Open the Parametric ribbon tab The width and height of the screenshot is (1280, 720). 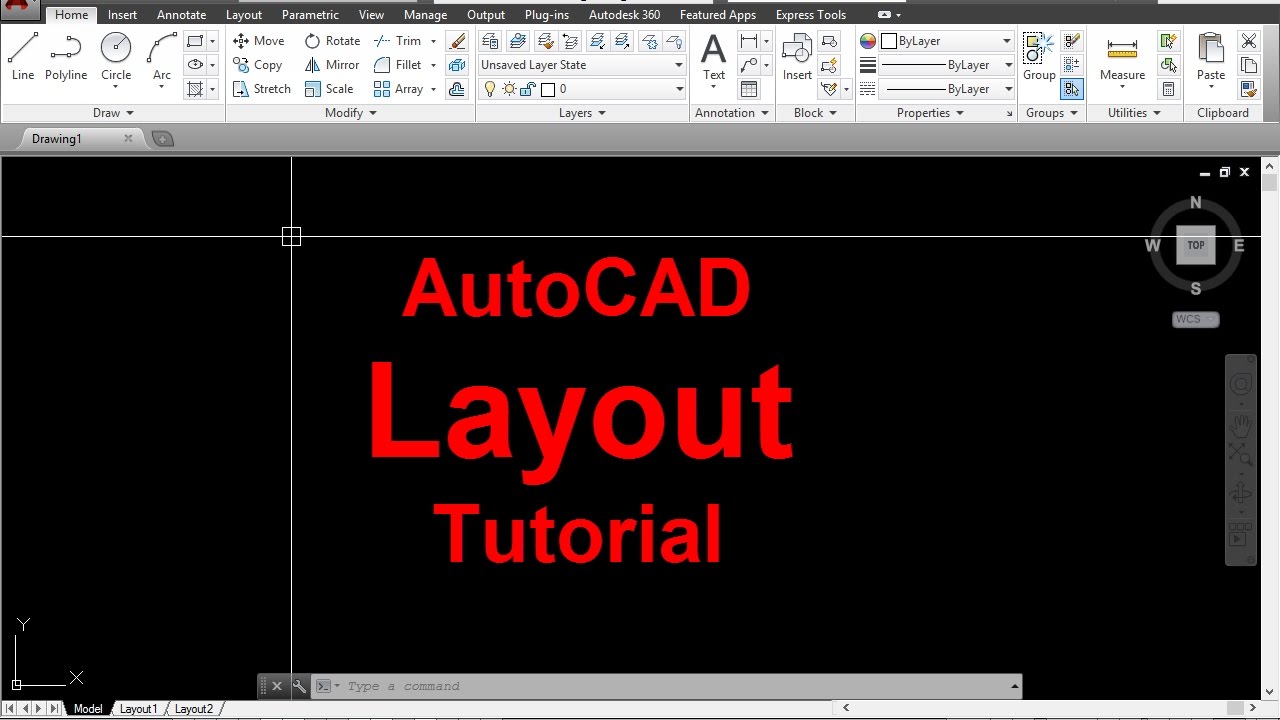click(310, 15)
